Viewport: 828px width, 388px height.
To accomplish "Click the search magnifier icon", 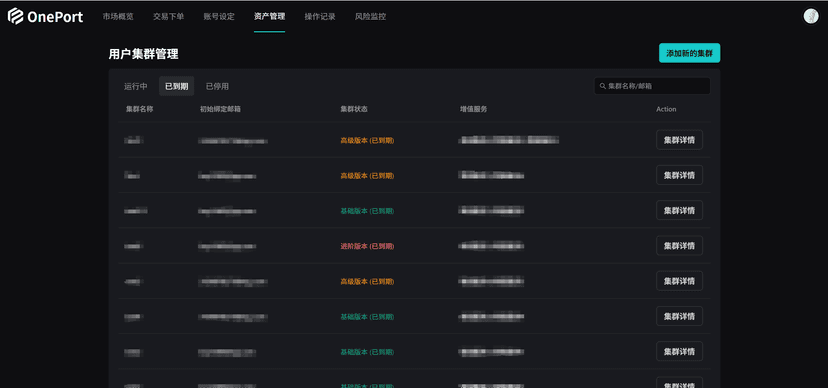I will coord(603,86).
